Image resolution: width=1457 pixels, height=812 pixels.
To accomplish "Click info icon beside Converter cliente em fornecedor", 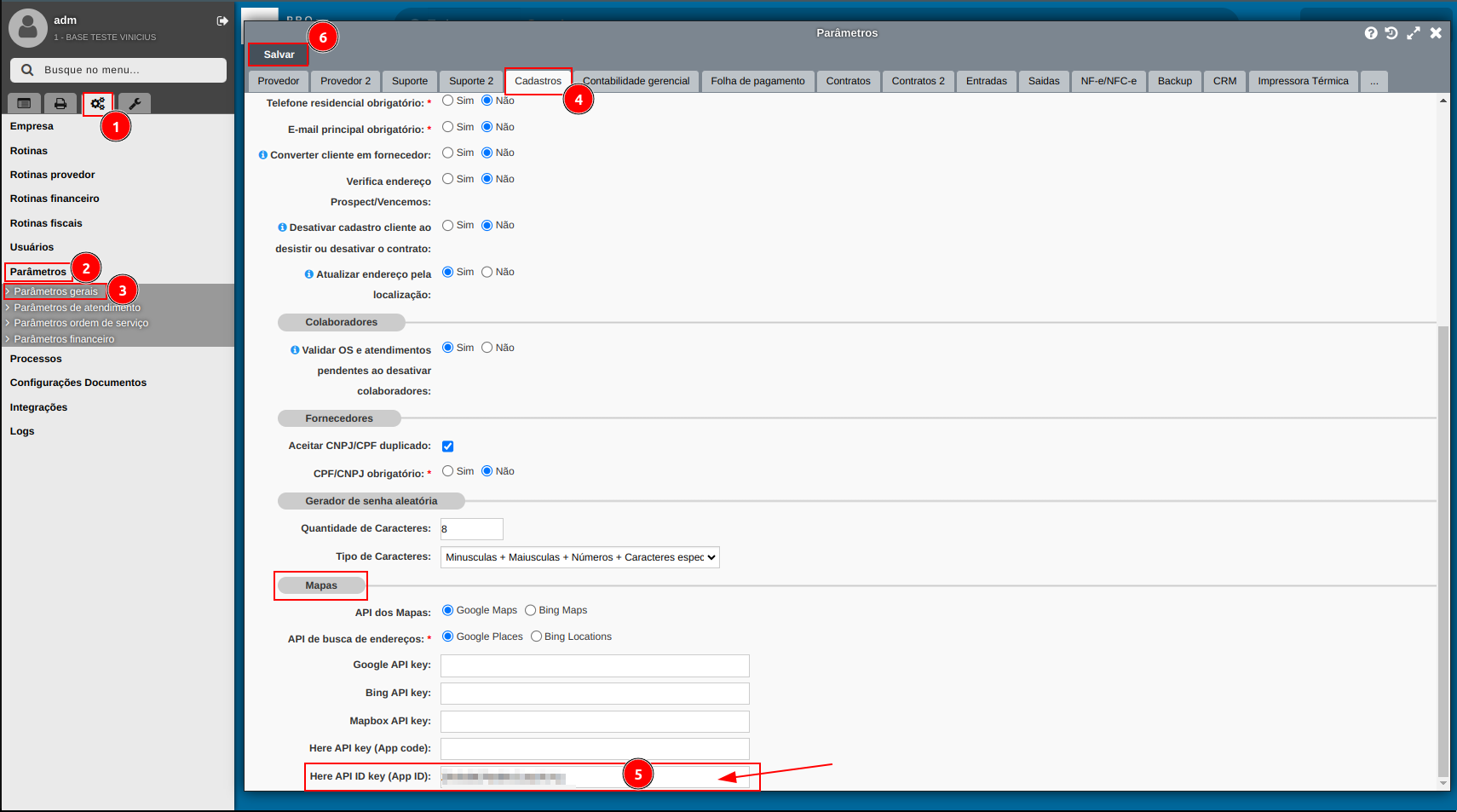I will coord(263,155).
